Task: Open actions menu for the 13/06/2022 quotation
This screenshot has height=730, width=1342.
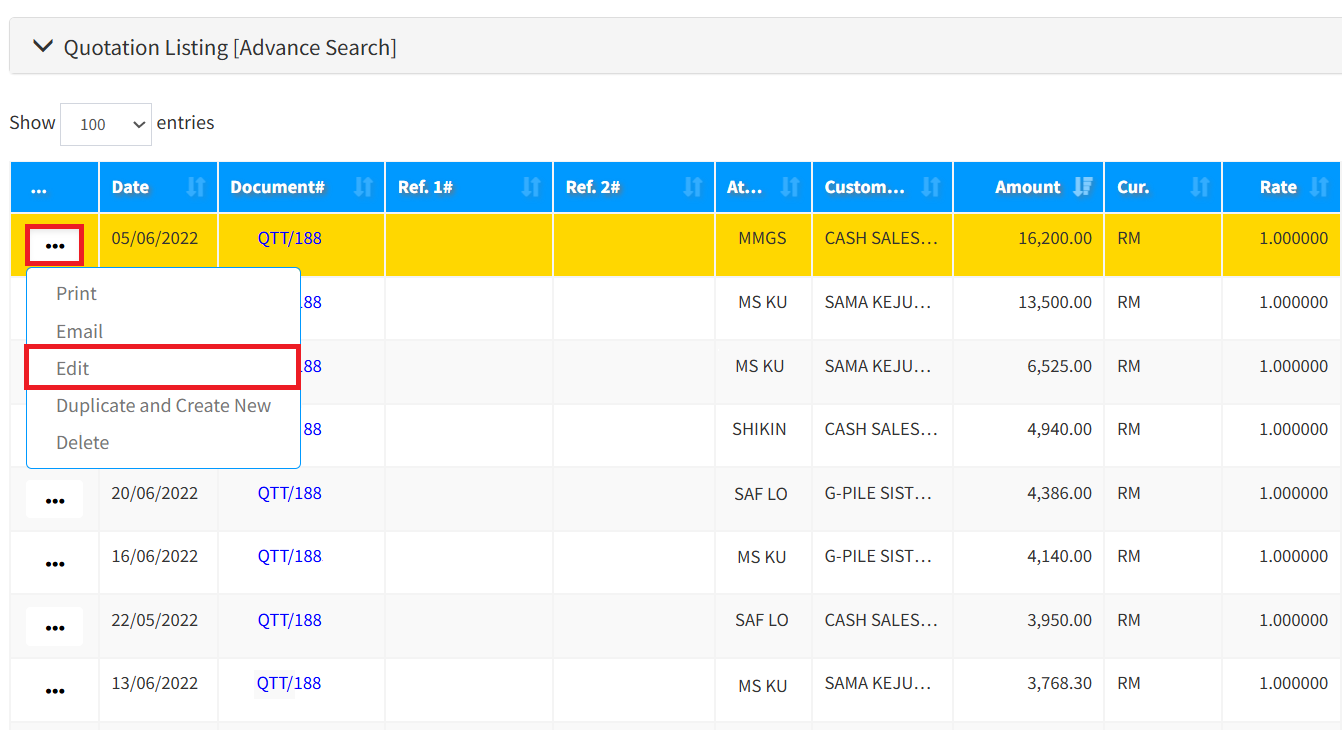Action: click(x=55, y=690)
